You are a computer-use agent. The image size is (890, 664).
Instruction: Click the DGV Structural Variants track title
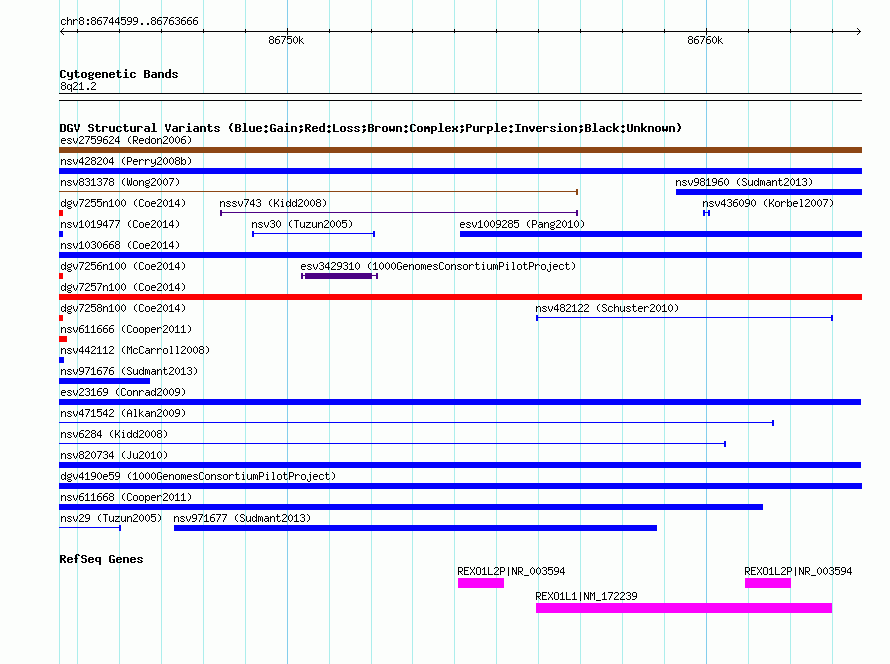point(370,128)
